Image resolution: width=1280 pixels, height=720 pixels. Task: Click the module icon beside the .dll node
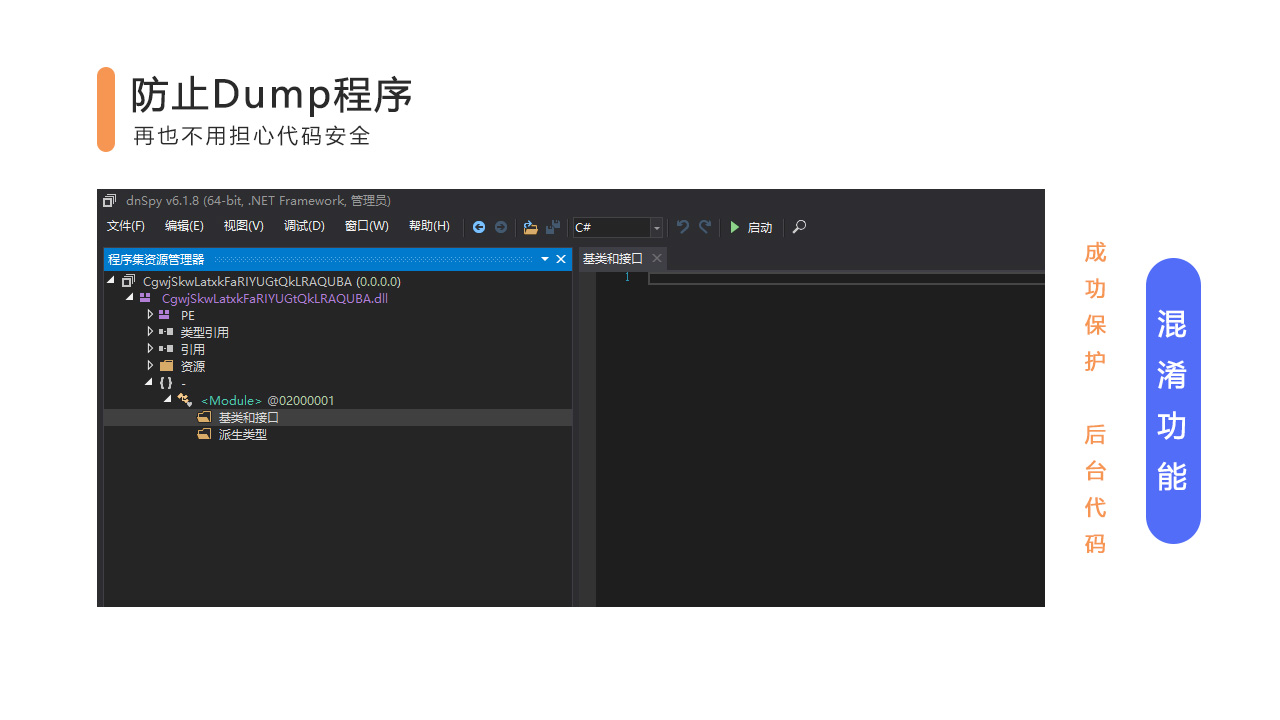tap(146, 298)
